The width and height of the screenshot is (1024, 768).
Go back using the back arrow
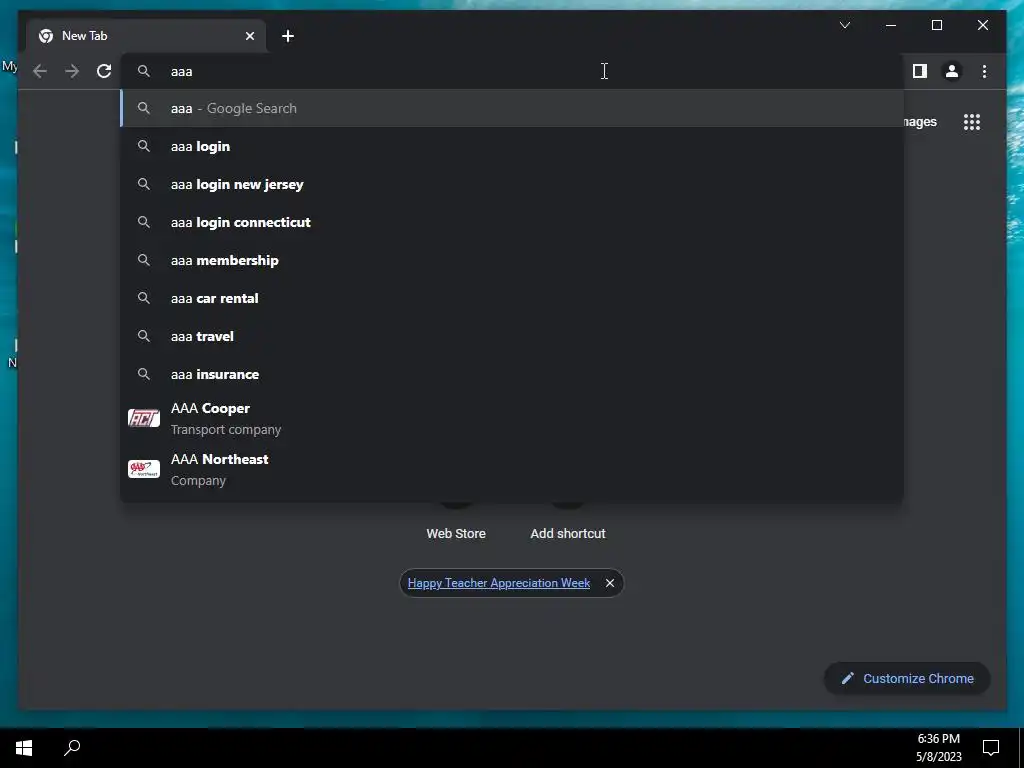coord(40,71)
